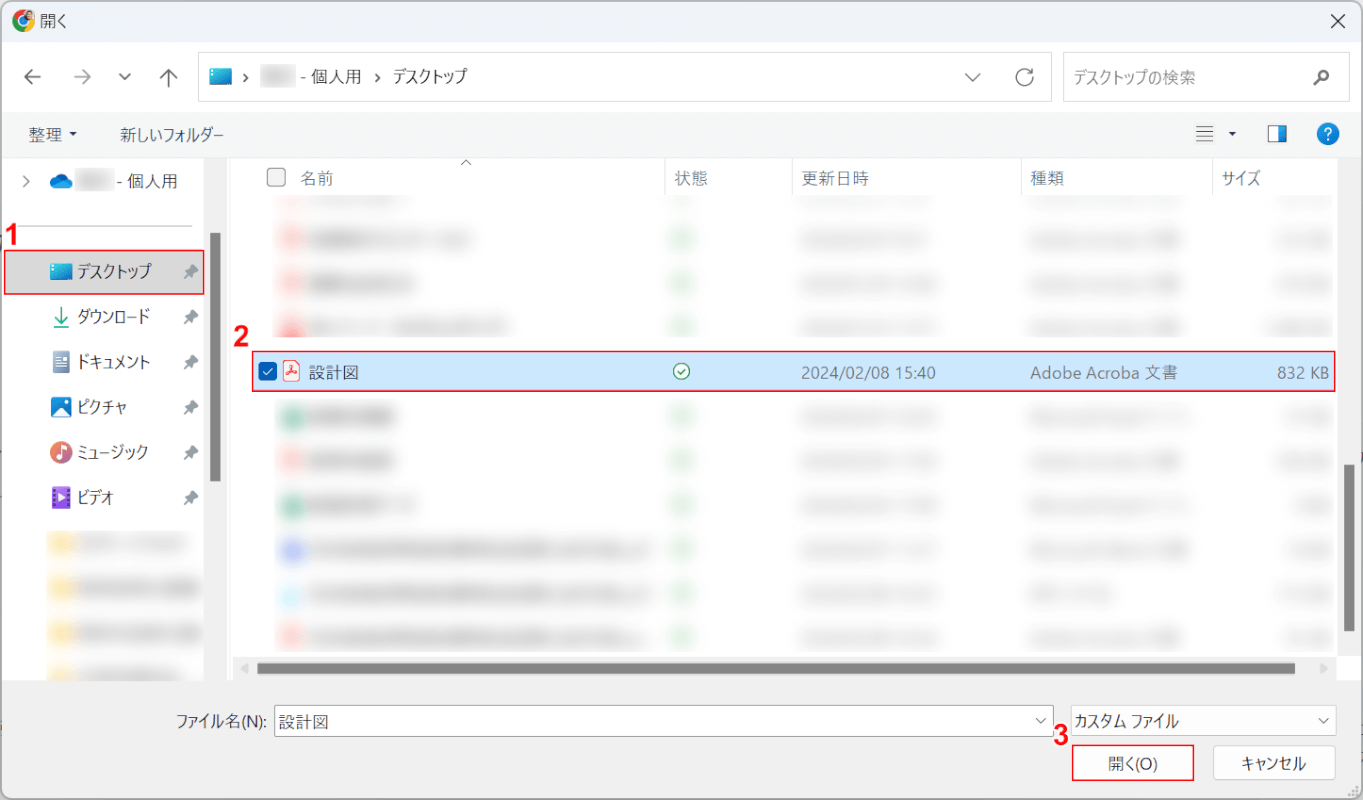Click the pin icon beside ピクチャ
Image resolution: width=1363 pixels, height=800 pixels.
190,408
